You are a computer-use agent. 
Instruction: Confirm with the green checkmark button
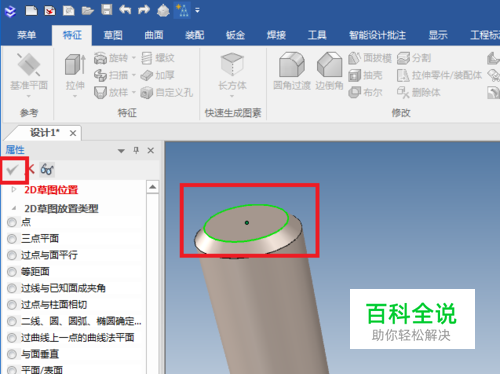13,170
